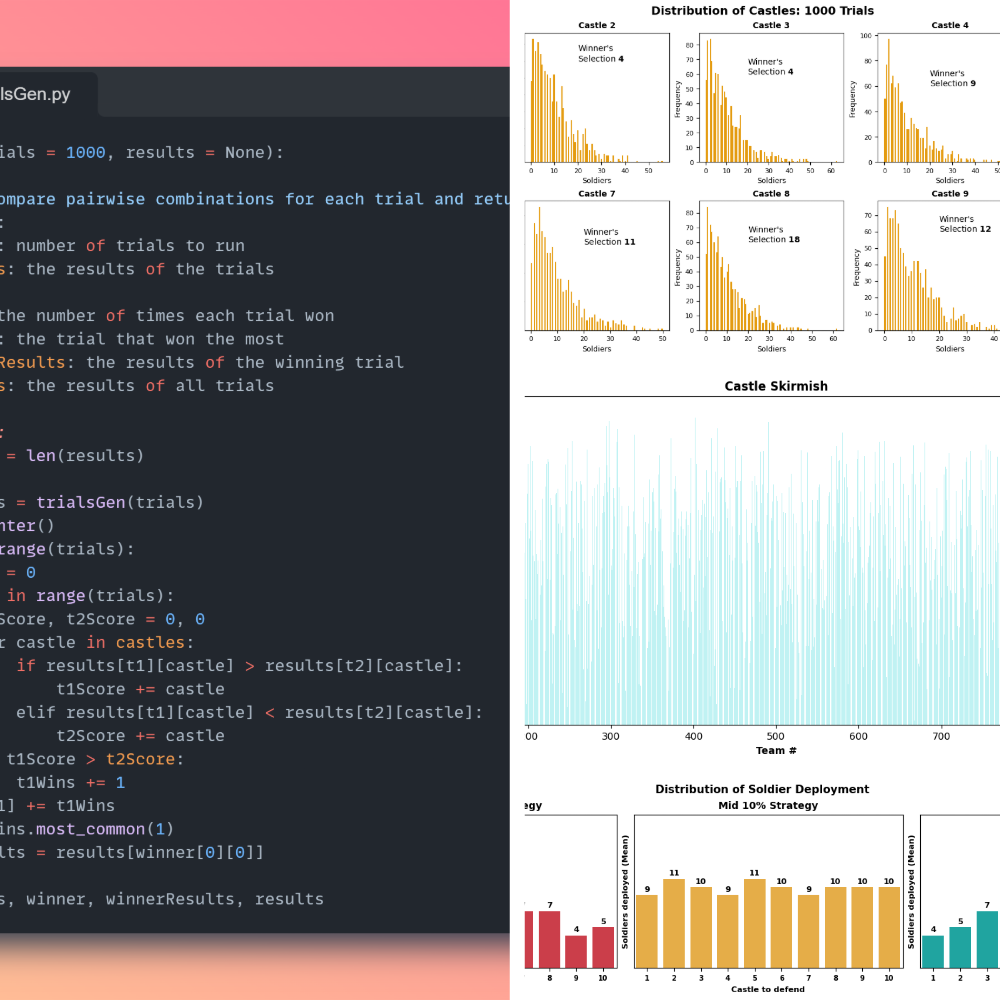Place cursor on 't1Wins += 1' line

click(70, 782)
